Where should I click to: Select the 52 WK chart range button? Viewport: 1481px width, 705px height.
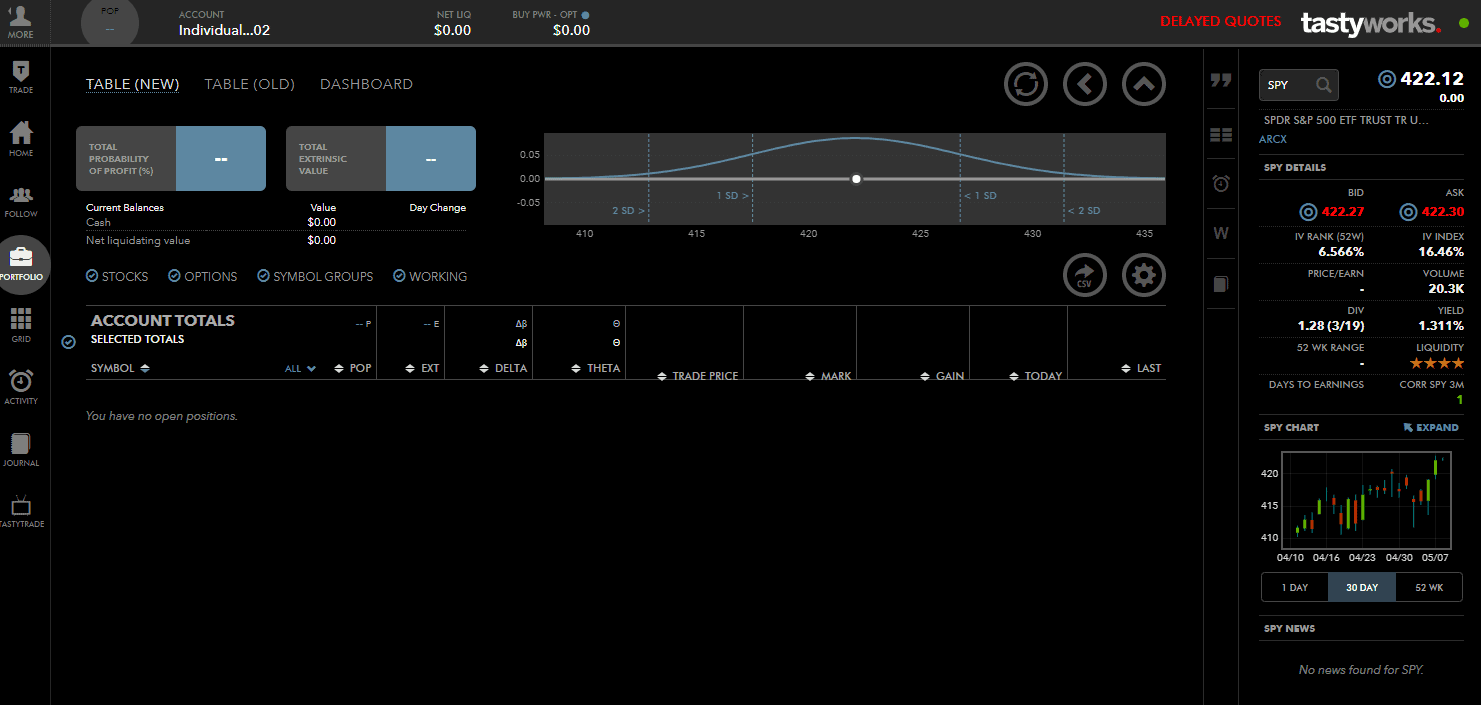1429,587
